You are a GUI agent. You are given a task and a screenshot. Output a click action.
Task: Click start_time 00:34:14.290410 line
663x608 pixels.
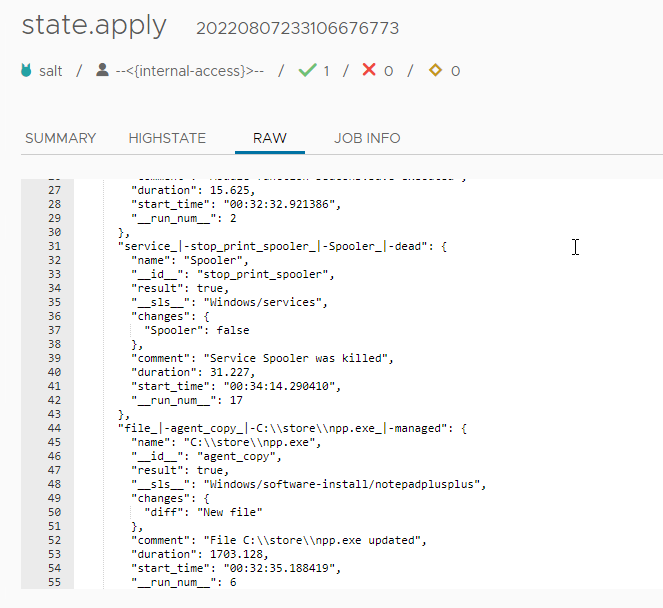coord(236,386)
